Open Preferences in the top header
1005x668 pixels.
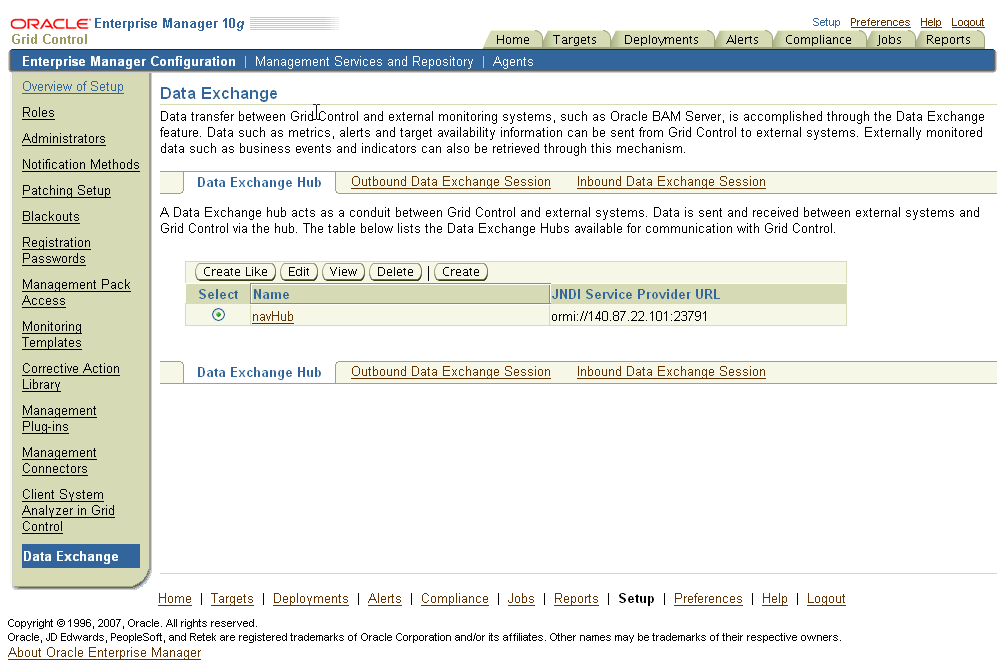click(x=879, y=22)
